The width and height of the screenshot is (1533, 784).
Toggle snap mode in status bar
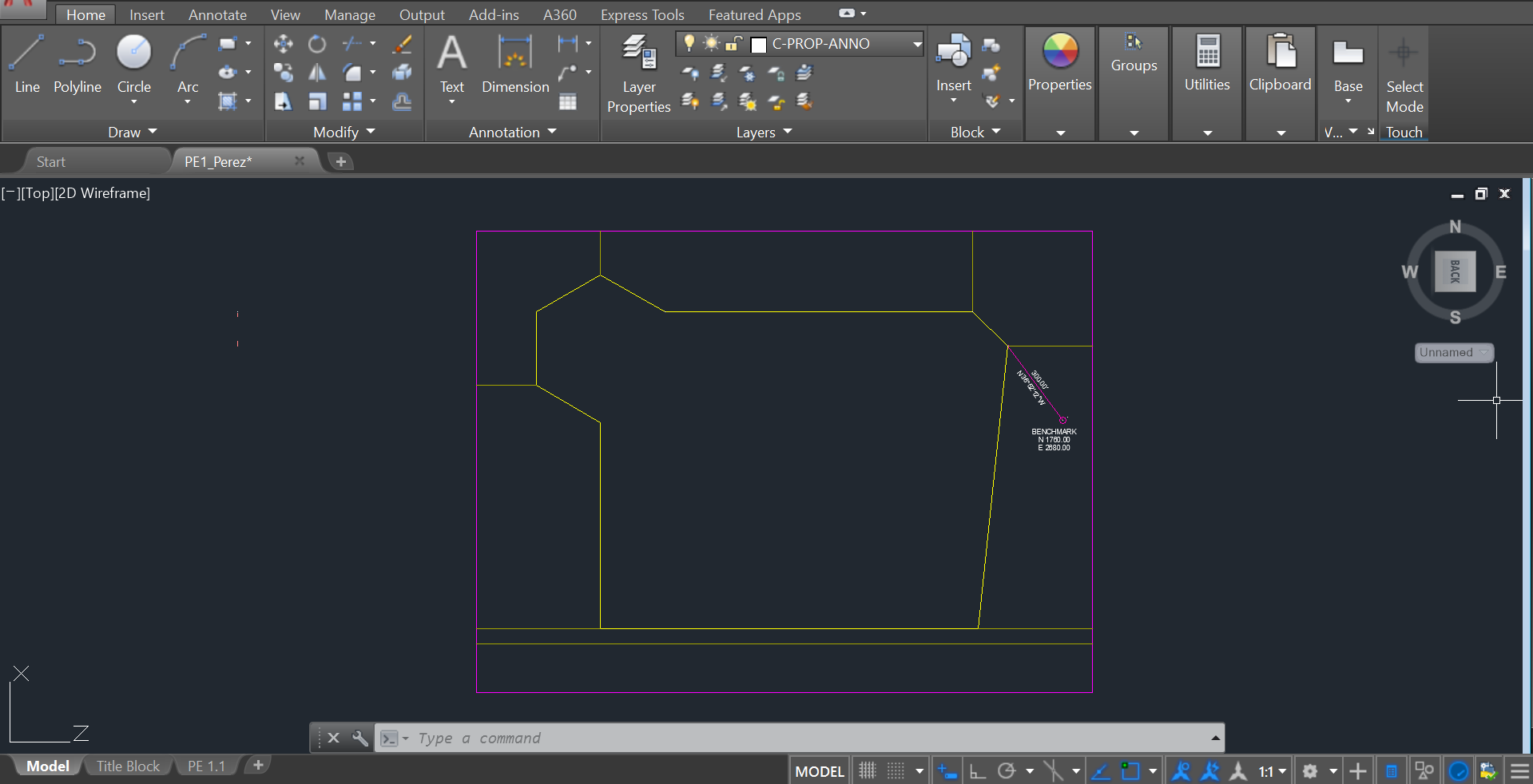[896, 771]
